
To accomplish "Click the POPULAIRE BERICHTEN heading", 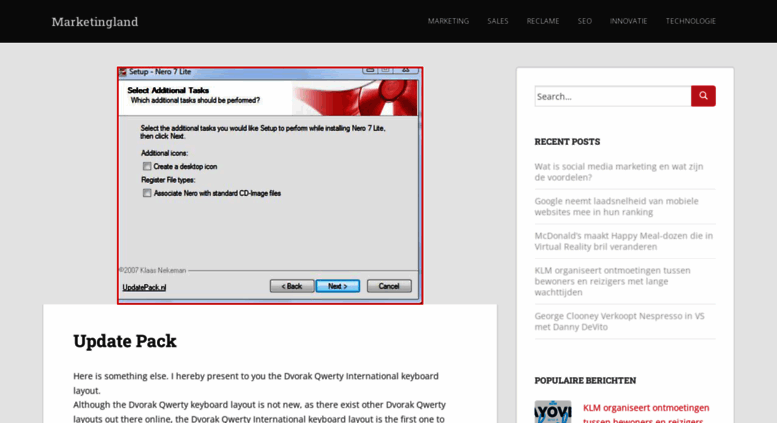I will (585, 380).
